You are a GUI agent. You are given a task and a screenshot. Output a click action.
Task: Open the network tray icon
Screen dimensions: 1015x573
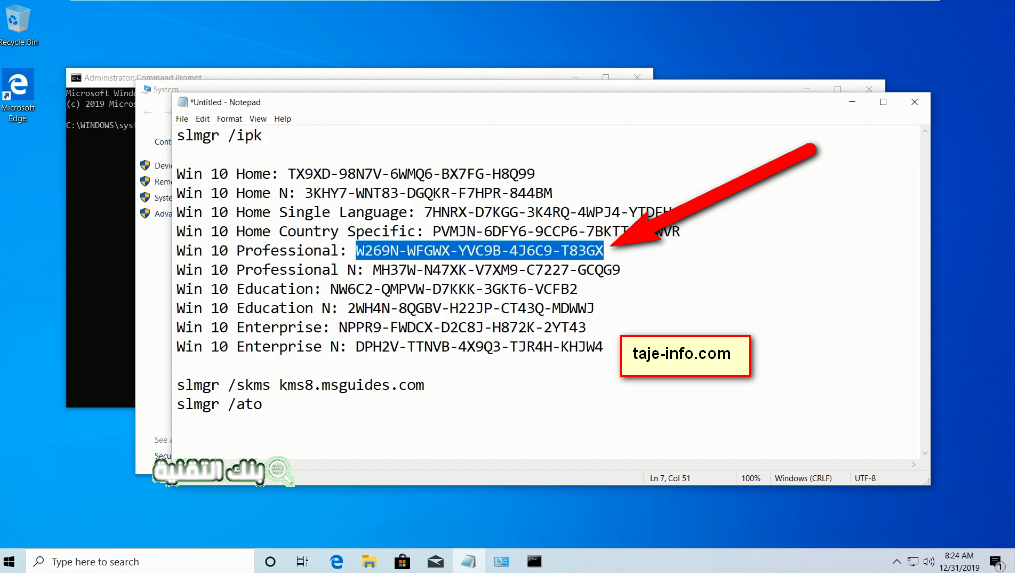click(x=913, y=561)
